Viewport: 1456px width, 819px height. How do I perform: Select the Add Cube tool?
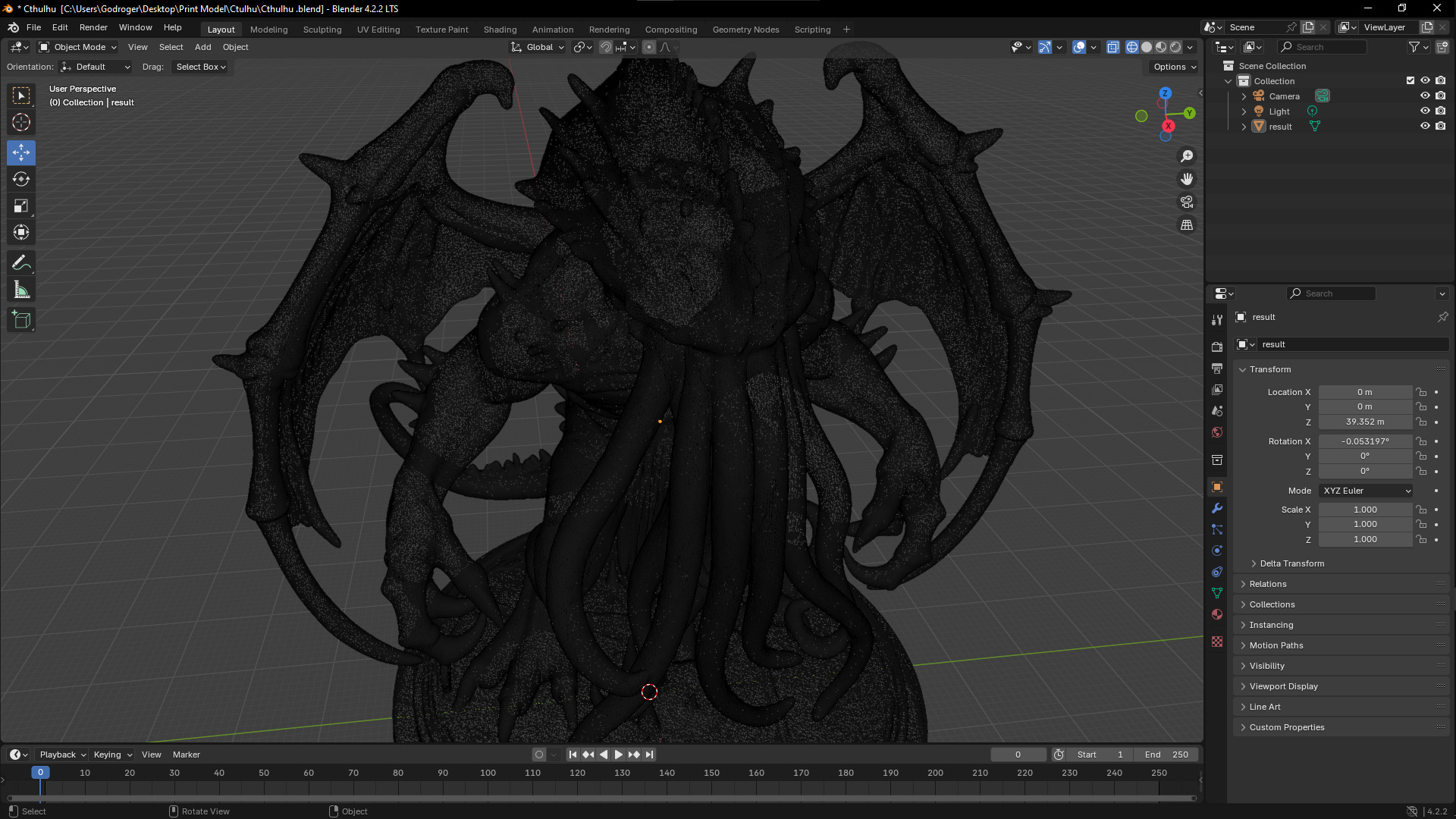[x=21, y=320]
